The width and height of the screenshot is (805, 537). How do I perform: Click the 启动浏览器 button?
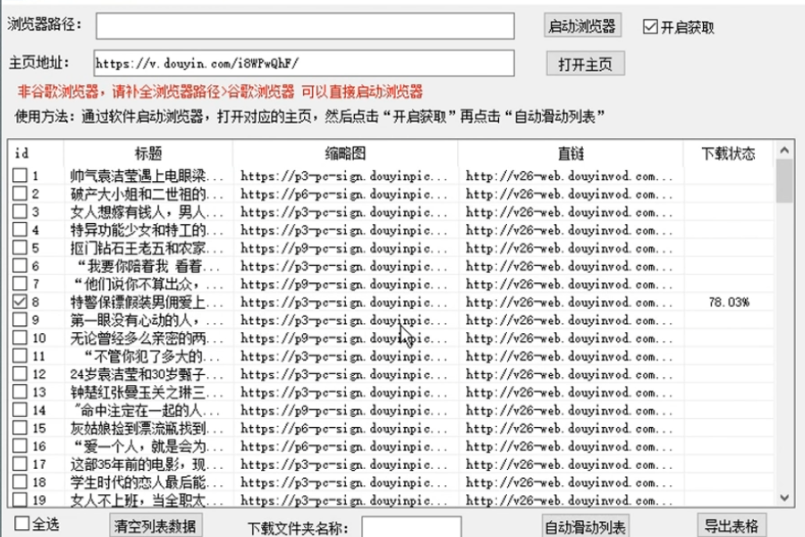coord(584,25)
